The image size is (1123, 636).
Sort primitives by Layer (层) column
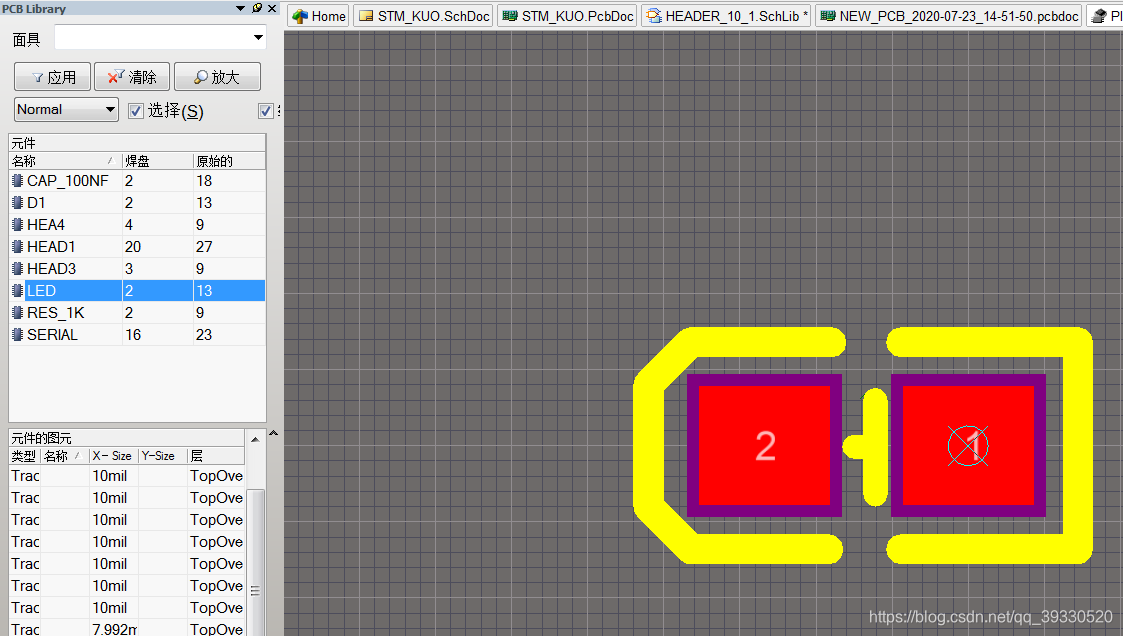(216, 456)
